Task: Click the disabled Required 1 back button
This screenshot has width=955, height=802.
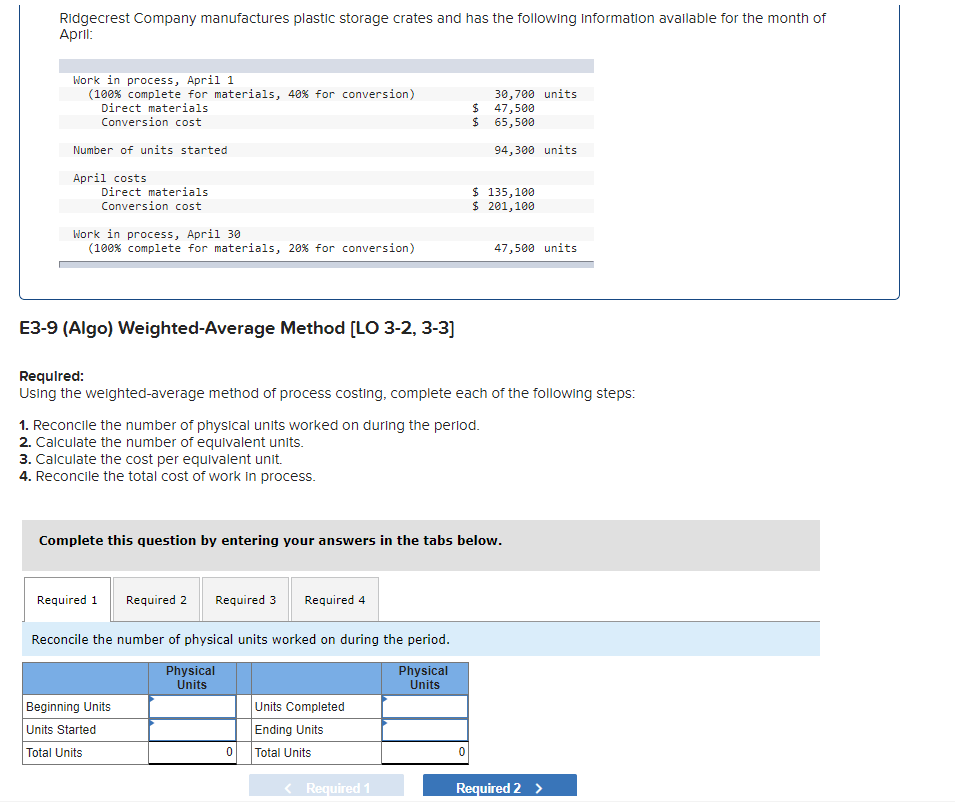Action: point(326,787)
